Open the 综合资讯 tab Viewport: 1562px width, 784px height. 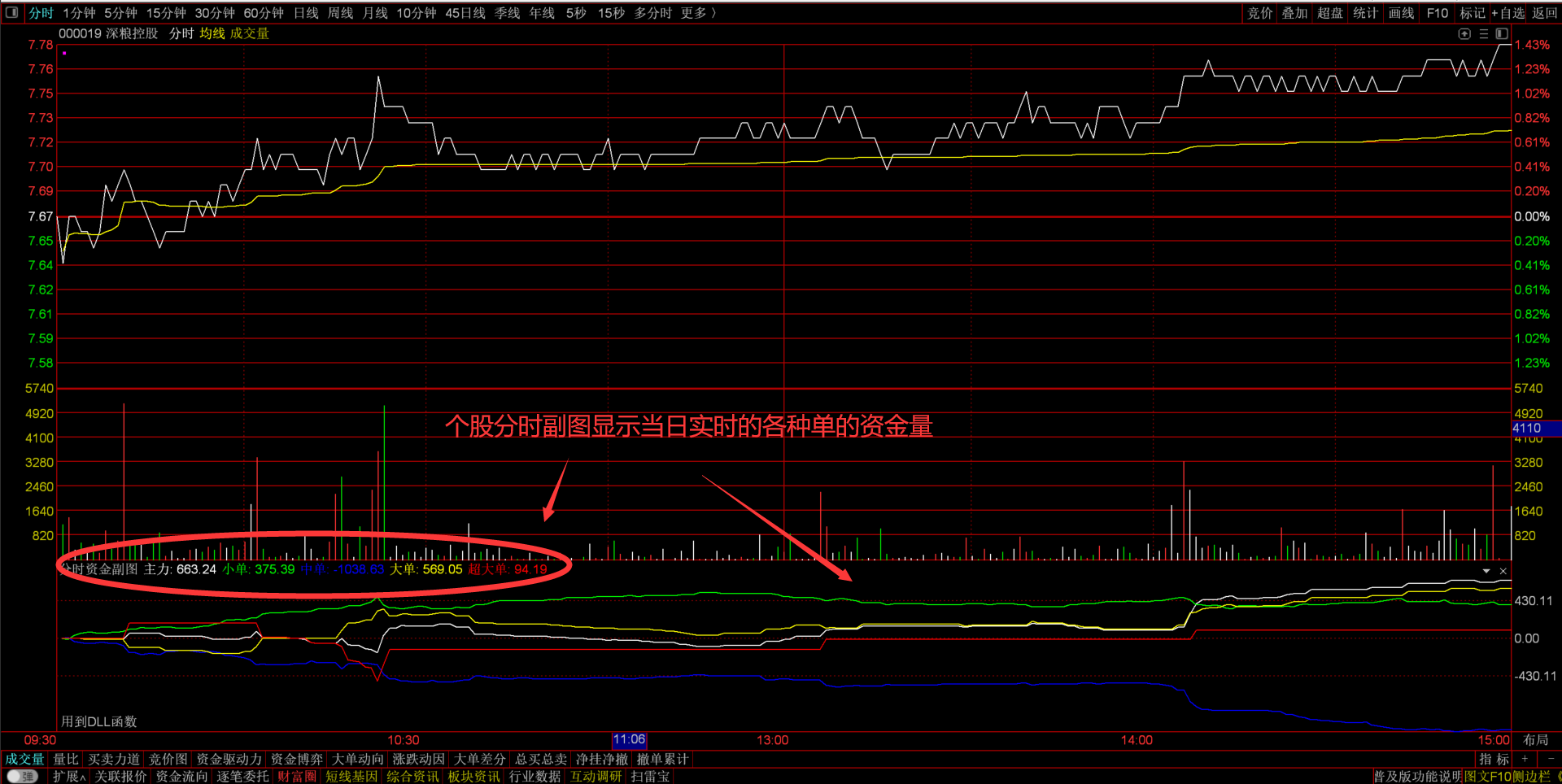(412, 776)
